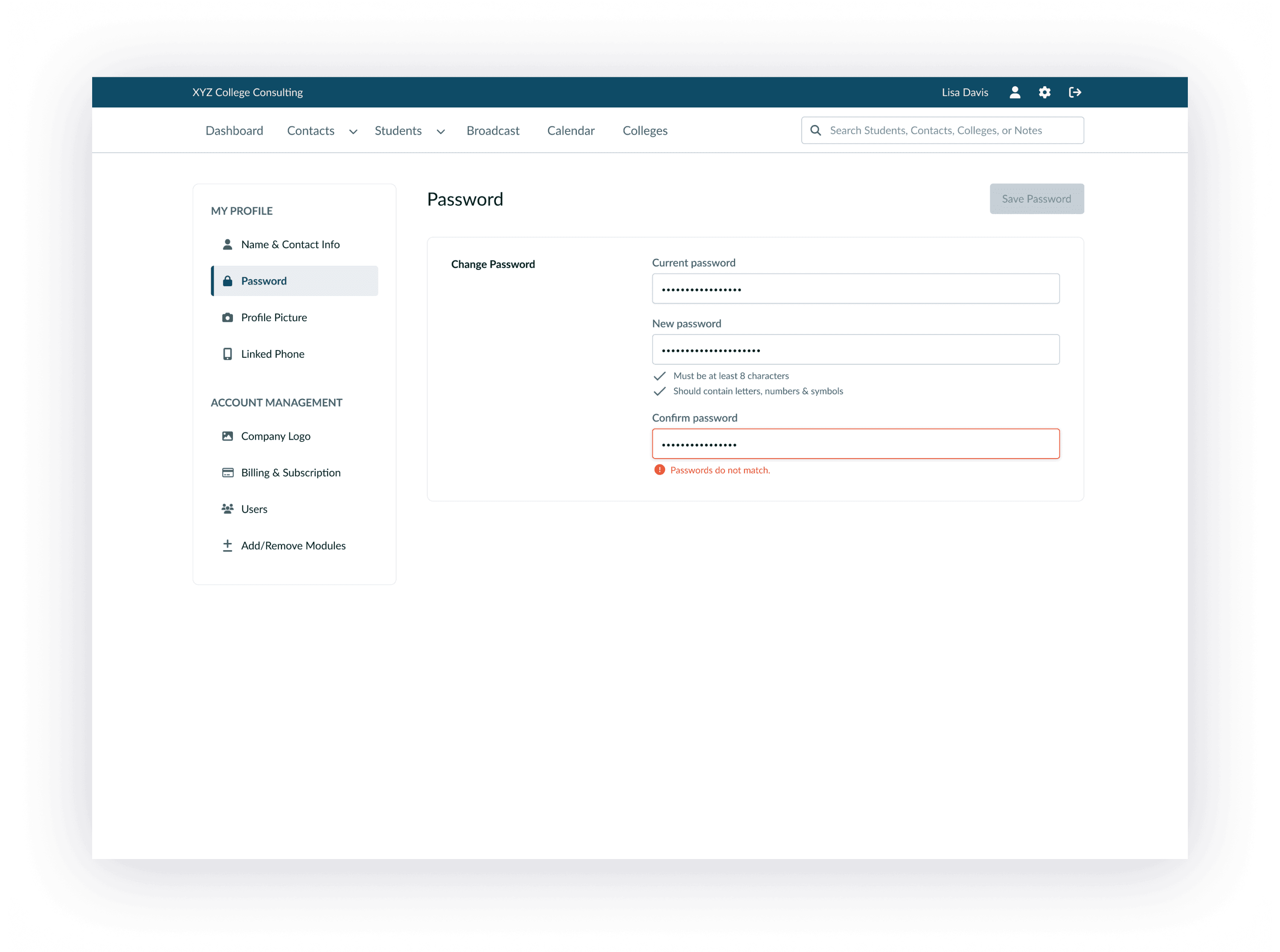Click the Users group icon
Screen dimensions: 1280x952
[228, 509]
